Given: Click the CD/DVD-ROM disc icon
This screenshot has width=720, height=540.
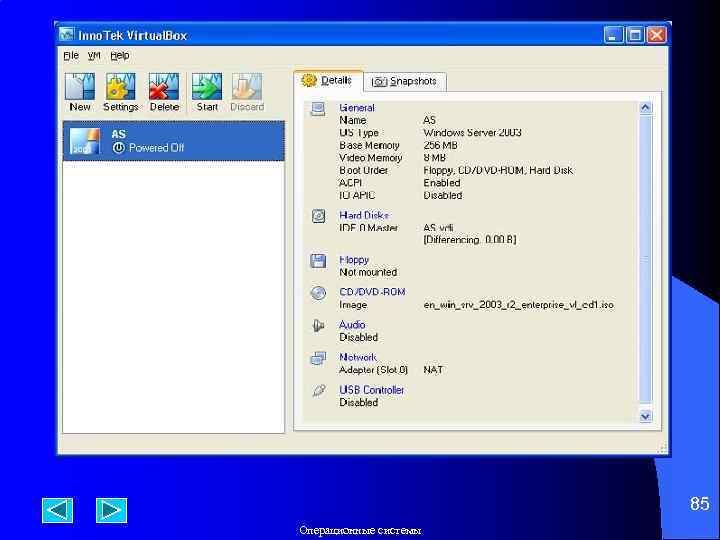Looking at the screenshot, I should point(318,293).
